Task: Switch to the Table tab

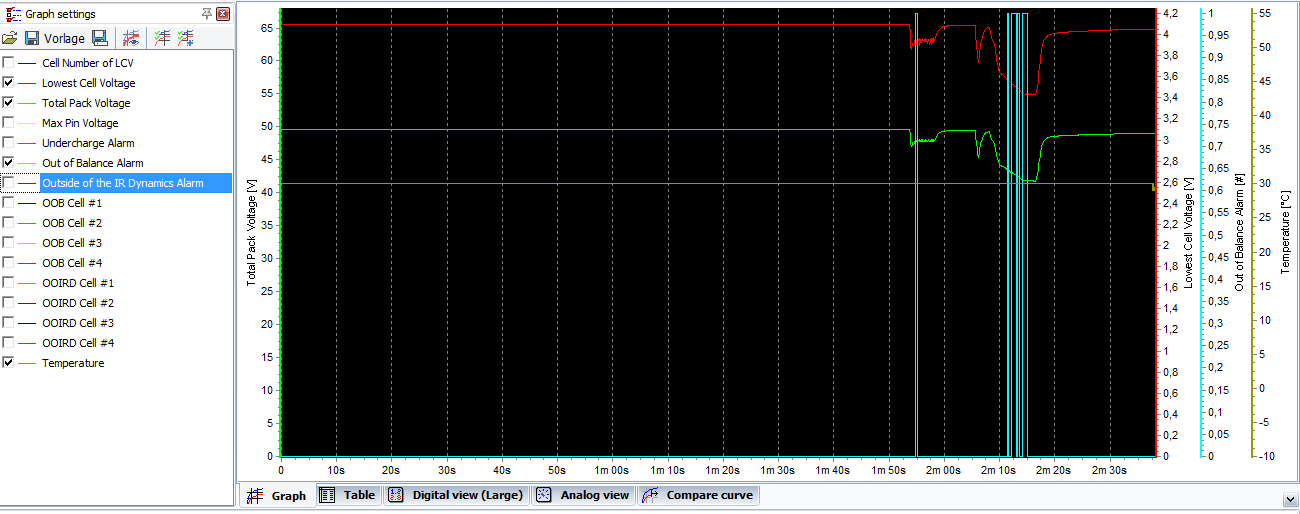Action: click(x=348, y=495)
